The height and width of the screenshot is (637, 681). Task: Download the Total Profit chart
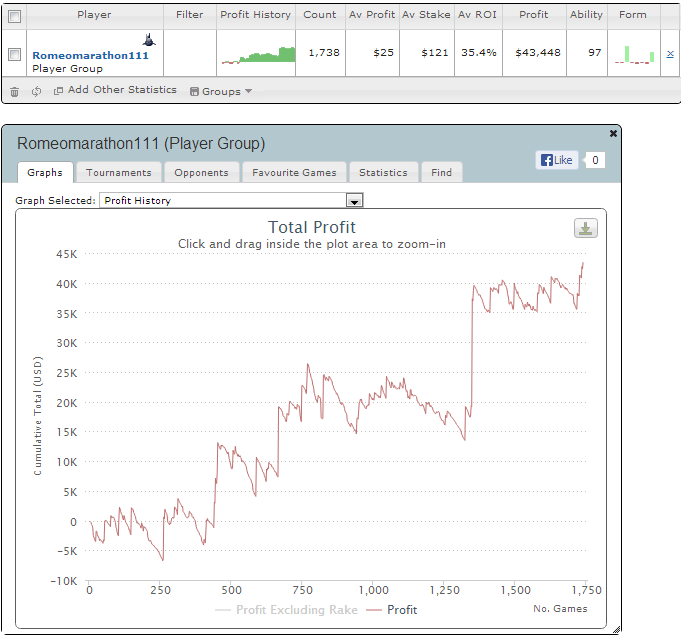click(585, 228)
